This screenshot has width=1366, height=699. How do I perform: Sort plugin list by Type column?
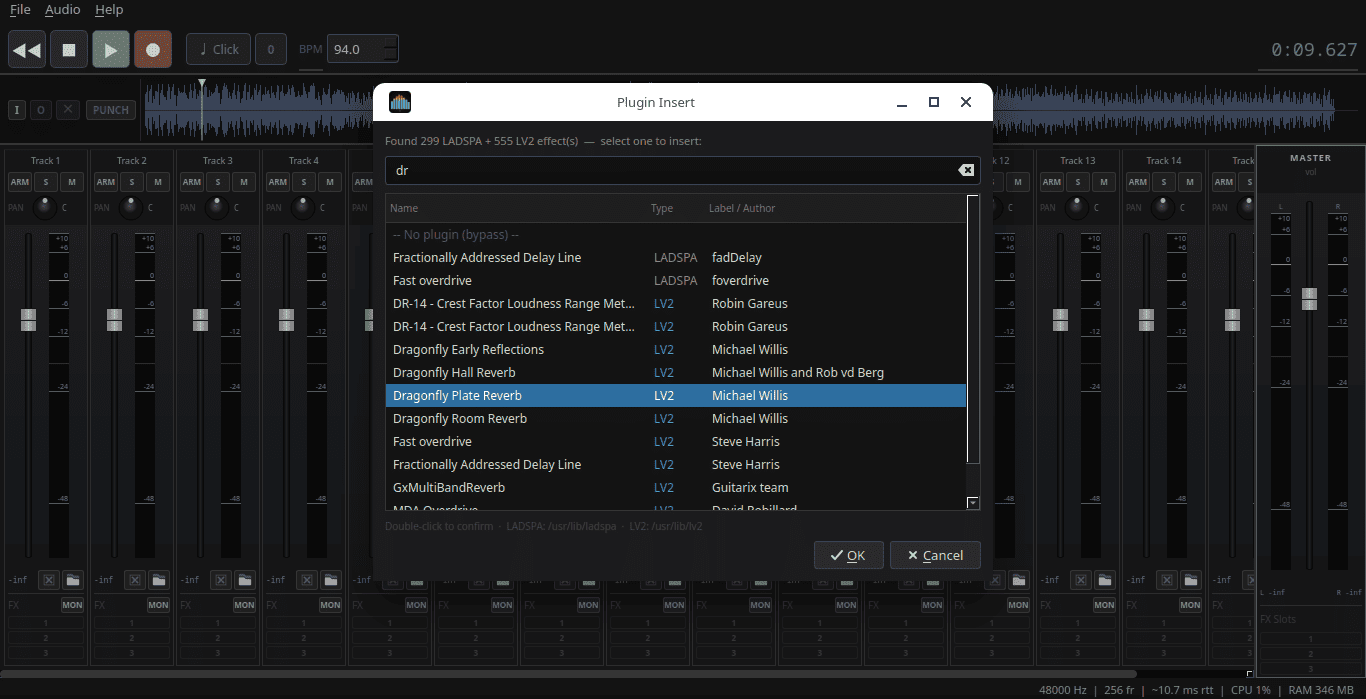pyautogui.click(x=662, y=208)
